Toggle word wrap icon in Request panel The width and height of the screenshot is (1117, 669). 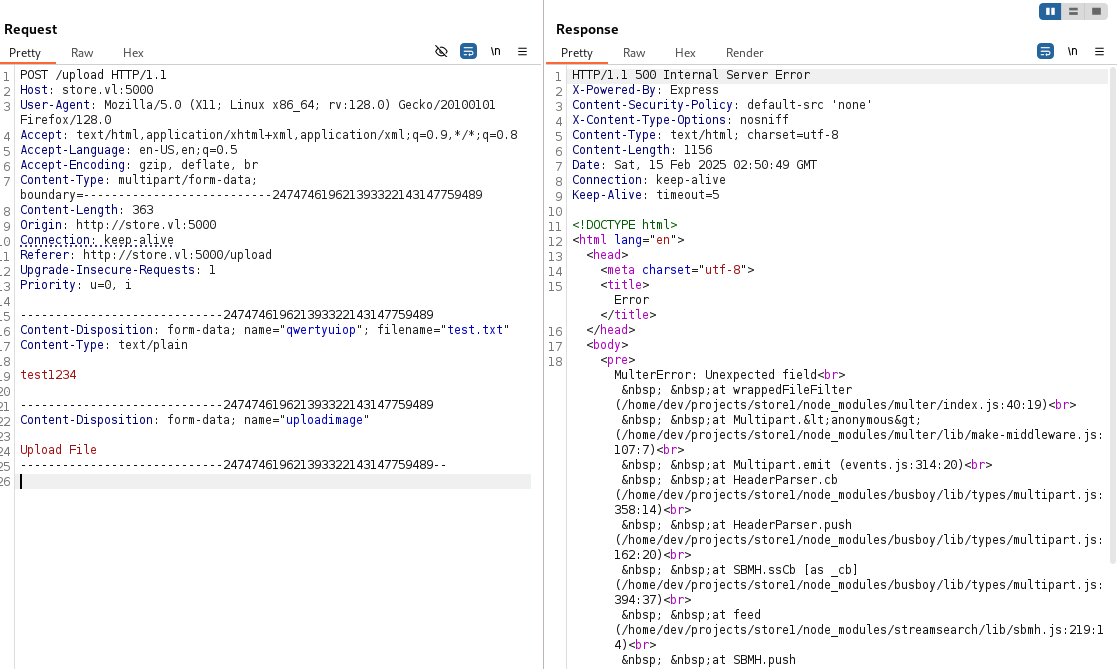coord(468,51)
